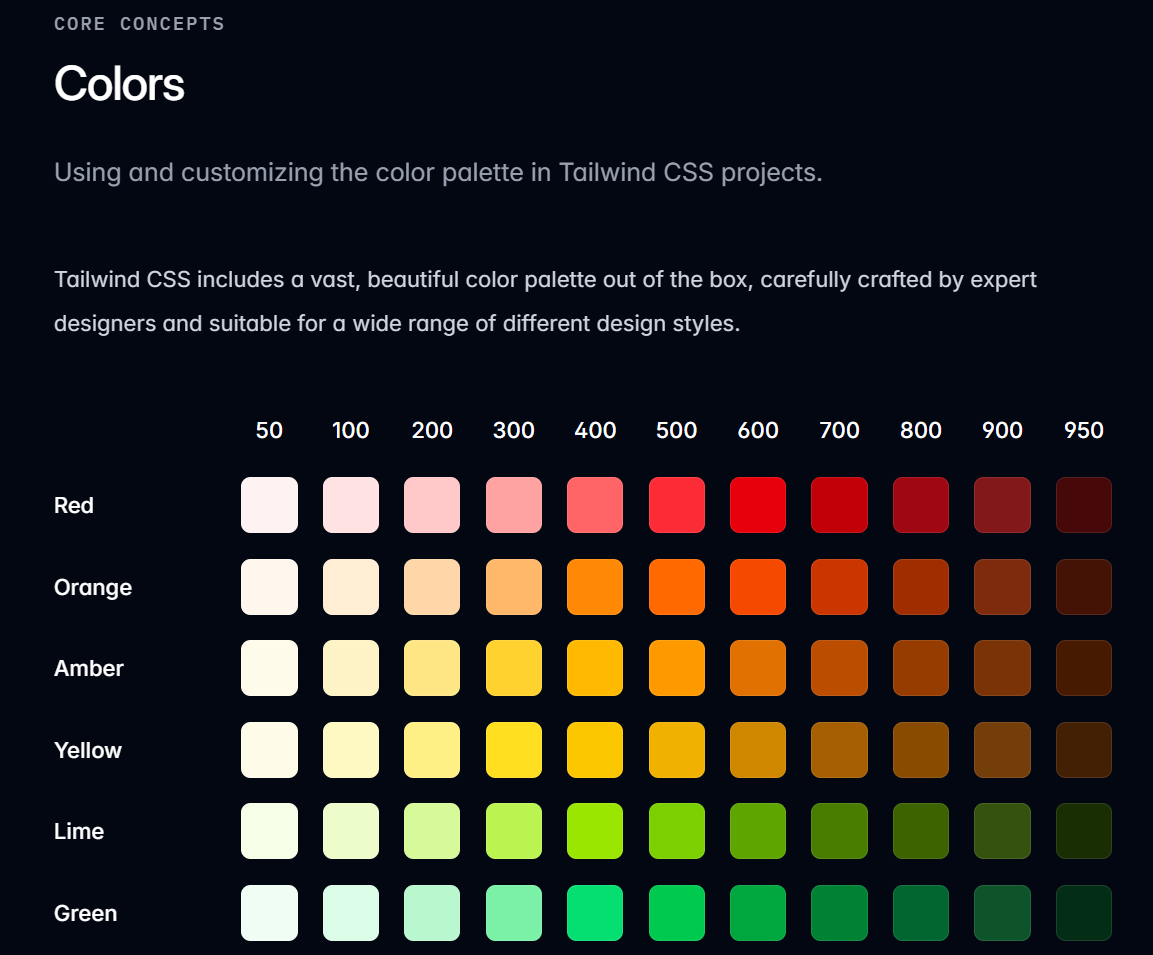Screen dimensions: 1153x955
Task: Pick the Amber 800 swatch
Action: coord(921,668)
